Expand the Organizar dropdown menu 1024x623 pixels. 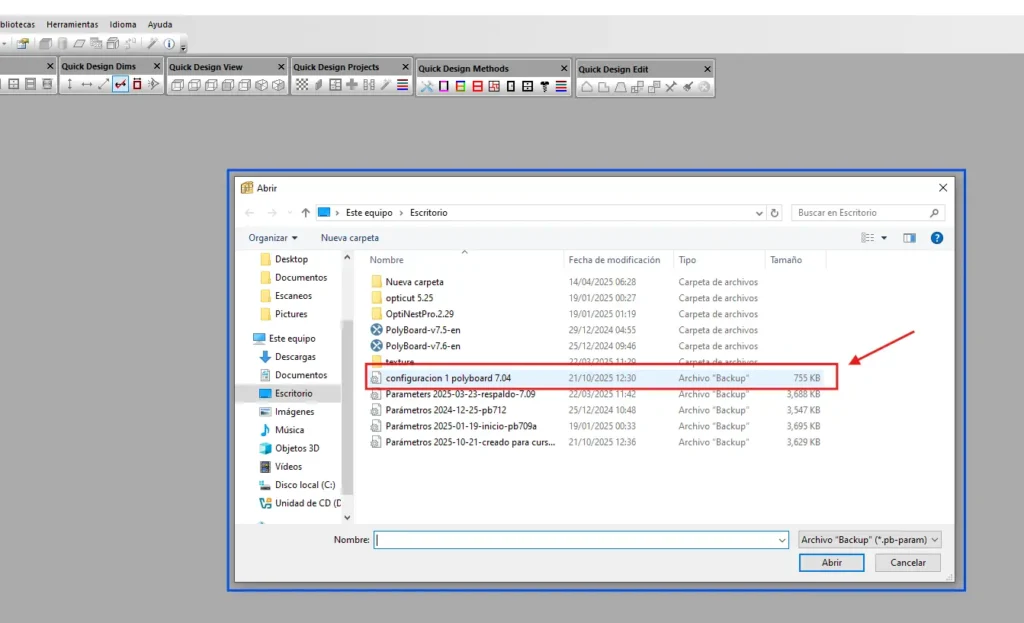click(x=273, y=238)
